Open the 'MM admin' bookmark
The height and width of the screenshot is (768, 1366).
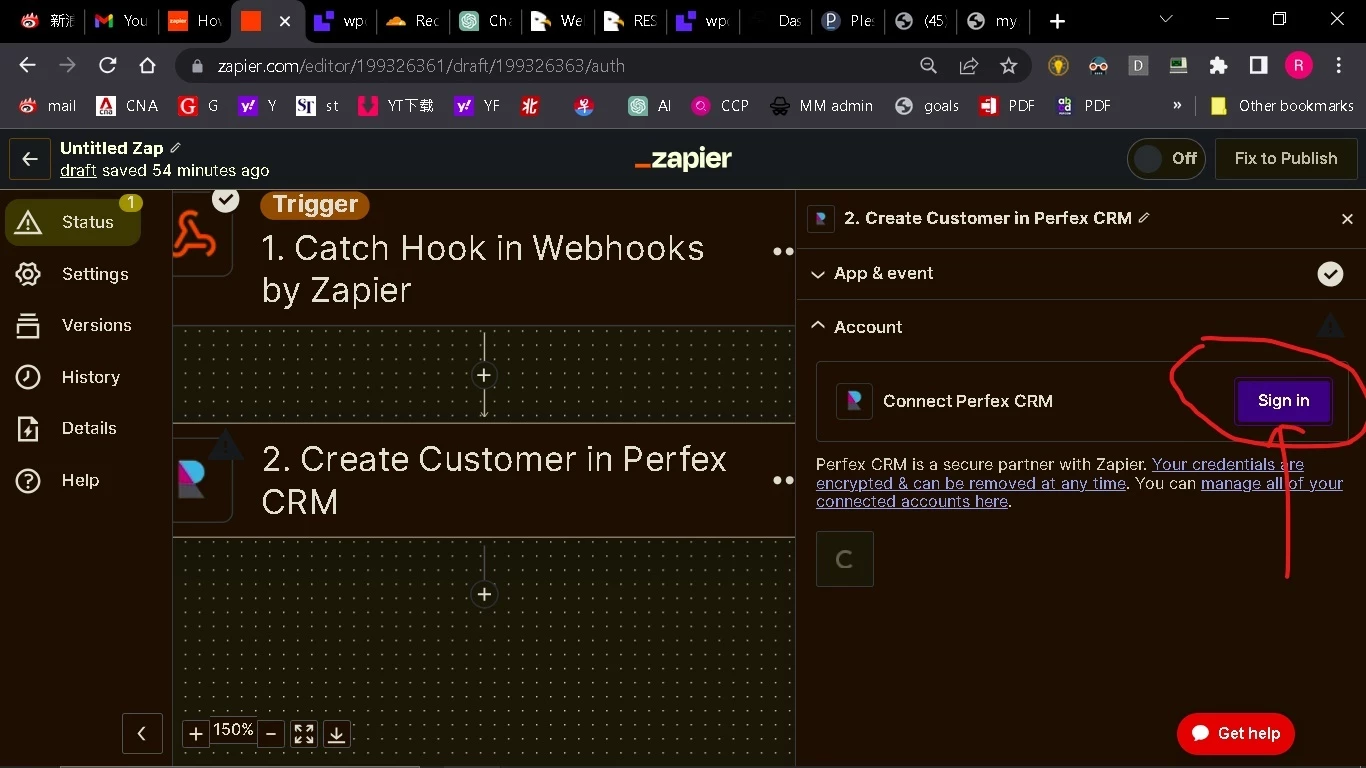(822, 105)
